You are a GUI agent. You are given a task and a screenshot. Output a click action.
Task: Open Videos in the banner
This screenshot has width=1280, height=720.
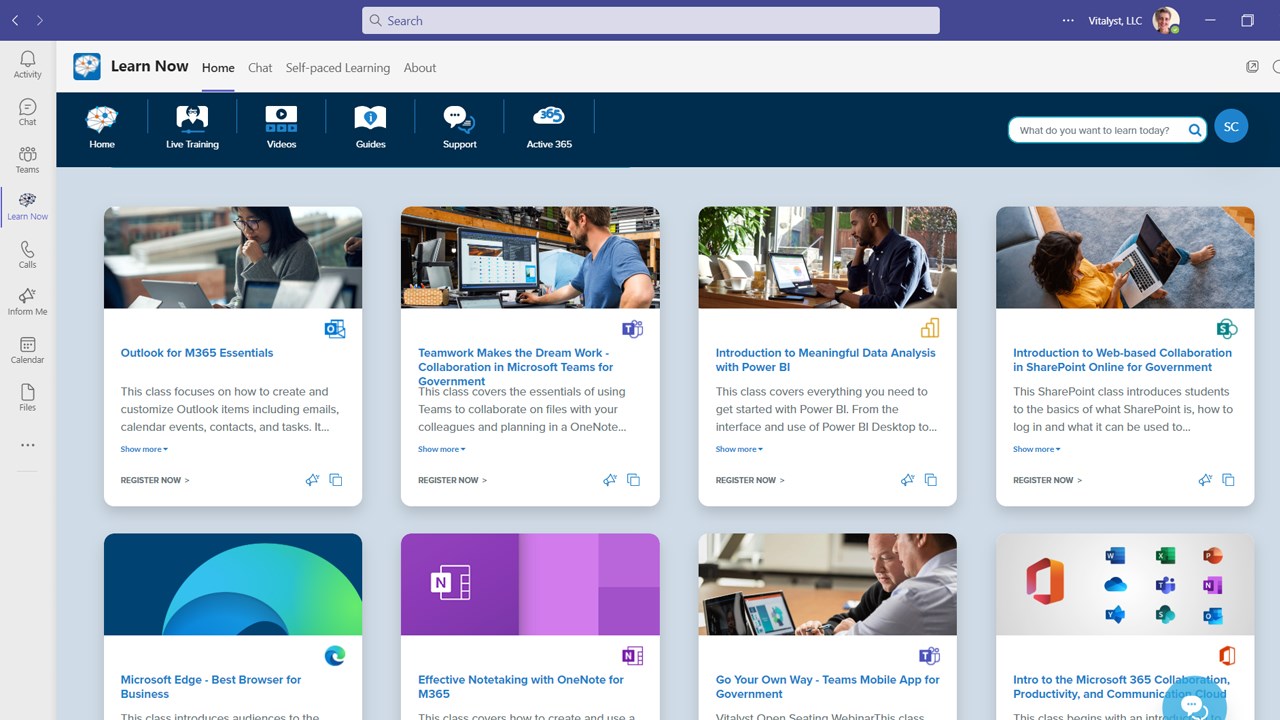(x=281, y=129)
